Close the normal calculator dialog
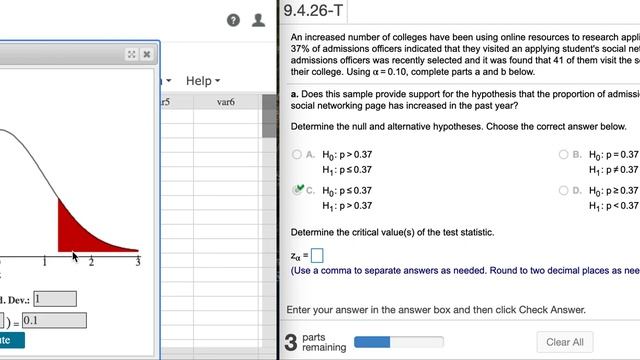Image resolution: width=640 pixels, height=360 pixels. 147,54
